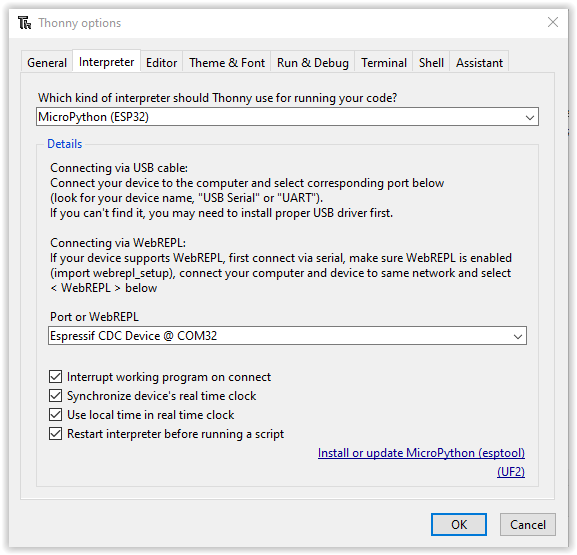Go to the Run & Debug tab
The width and height of the screenshot is (577, 555).
pos(312,63)
